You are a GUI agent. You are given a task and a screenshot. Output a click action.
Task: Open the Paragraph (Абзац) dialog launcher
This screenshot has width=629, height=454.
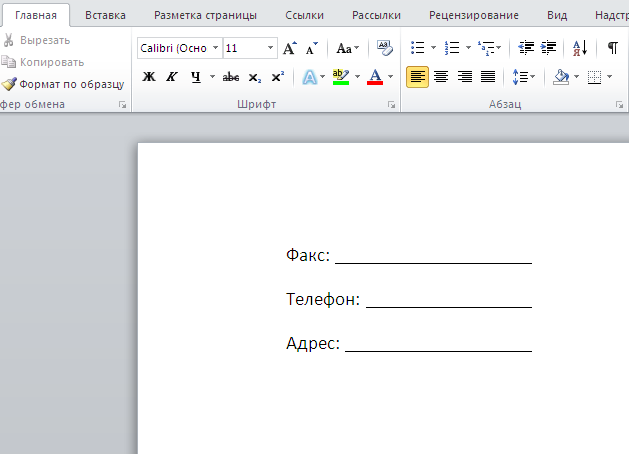[619, 105]
